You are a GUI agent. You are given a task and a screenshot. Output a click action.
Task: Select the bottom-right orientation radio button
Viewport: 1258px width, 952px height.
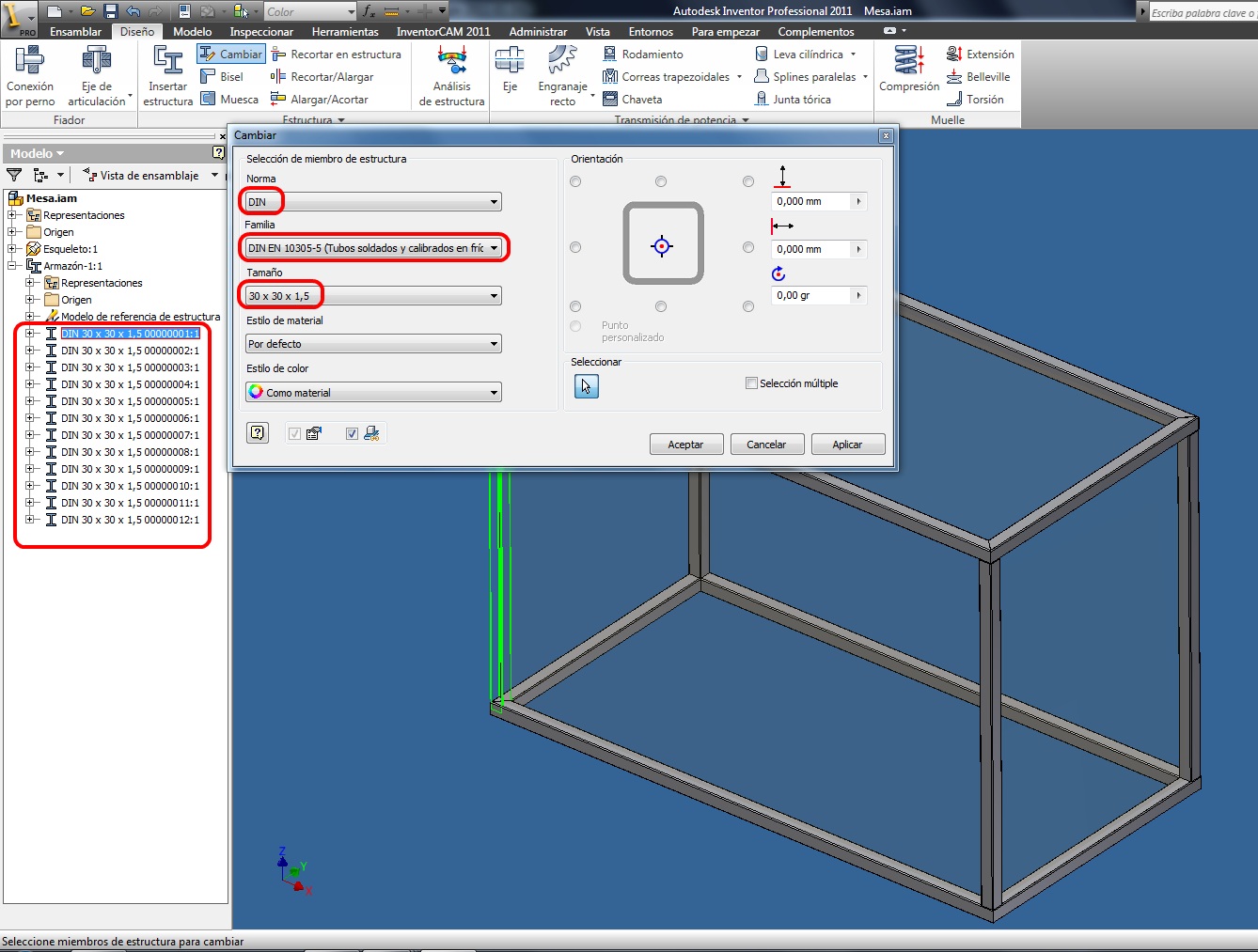tap(748, 306)
